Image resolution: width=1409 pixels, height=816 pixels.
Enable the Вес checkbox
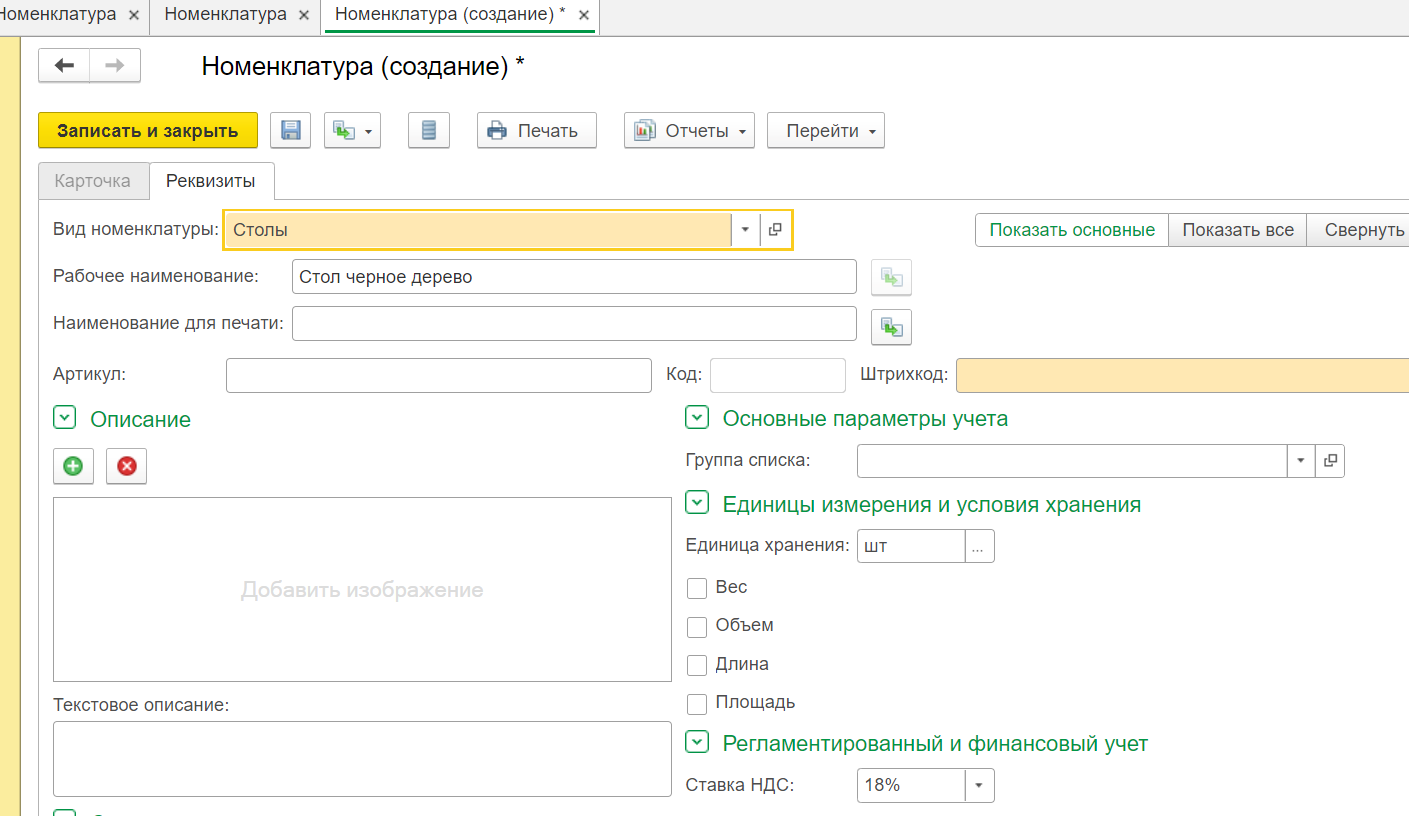click(x=697, y=588)
